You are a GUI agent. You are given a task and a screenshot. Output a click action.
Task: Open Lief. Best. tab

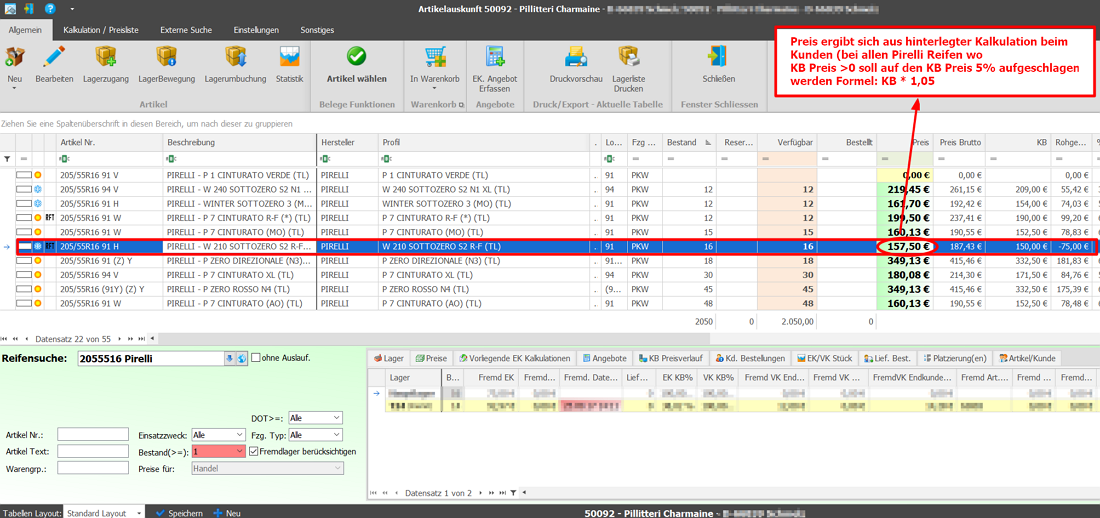[x=887, y=358]
